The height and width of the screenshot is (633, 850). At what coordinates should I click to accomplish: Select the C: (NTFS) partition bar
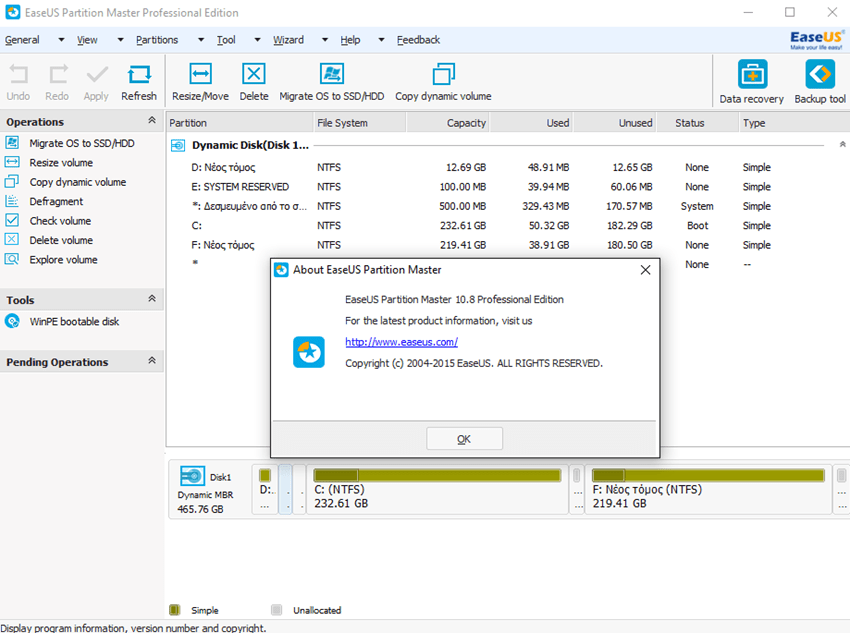(x=438, y=488)
